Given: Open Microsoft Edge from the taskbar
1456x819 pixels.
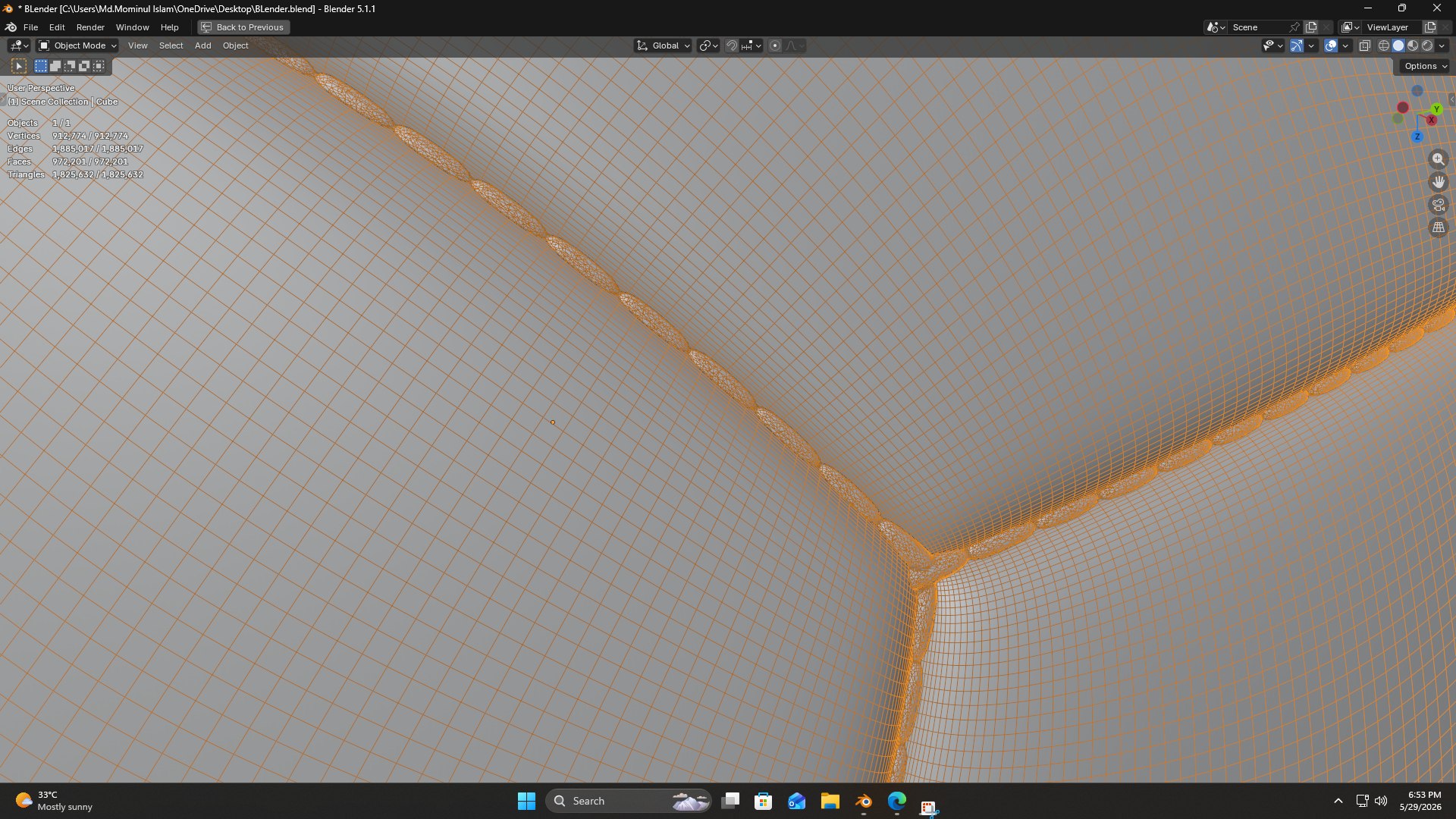Looking at the screenshot, I should point(897,801).
